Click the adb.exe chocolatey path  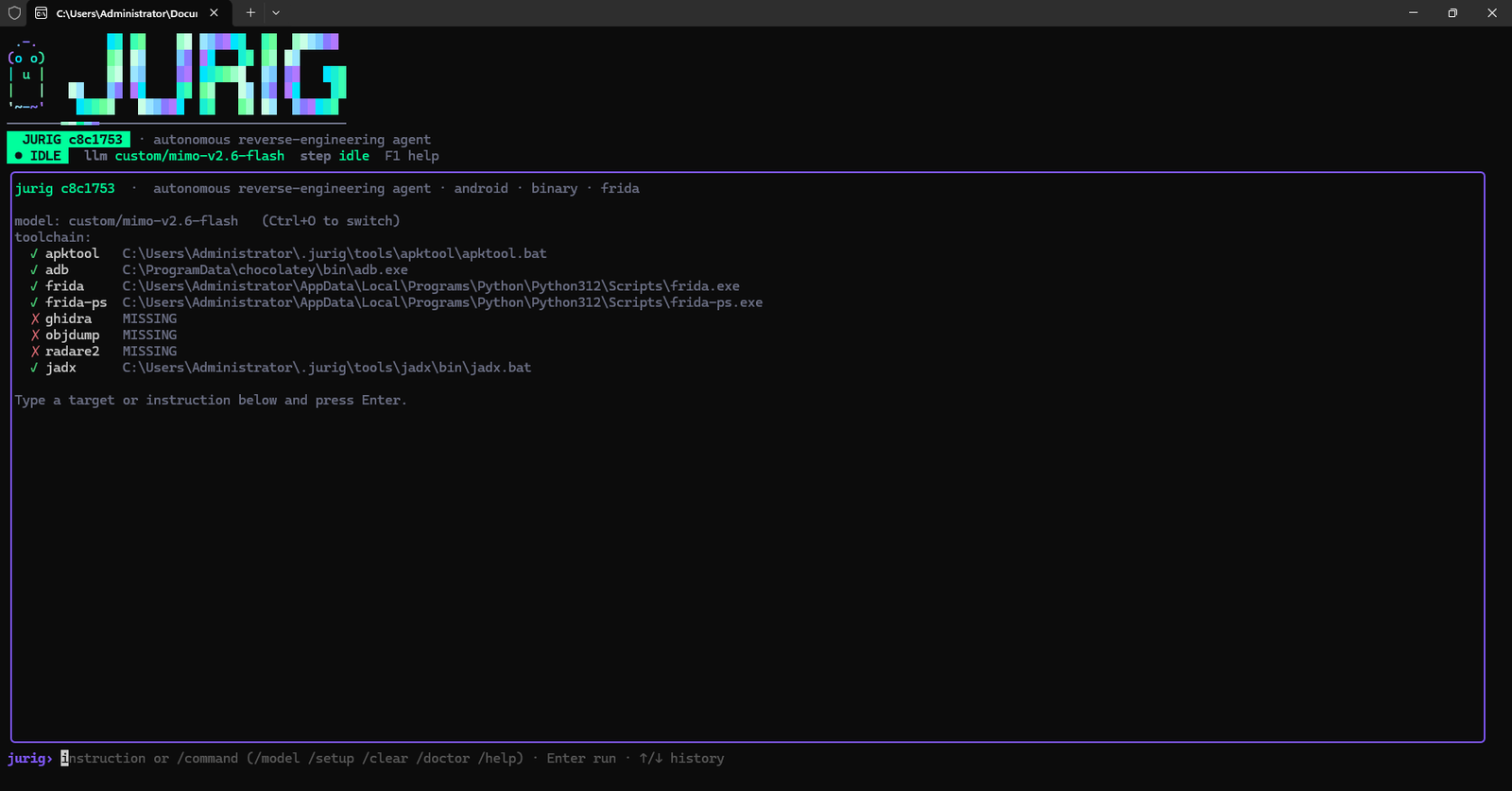tap(266, 269)
